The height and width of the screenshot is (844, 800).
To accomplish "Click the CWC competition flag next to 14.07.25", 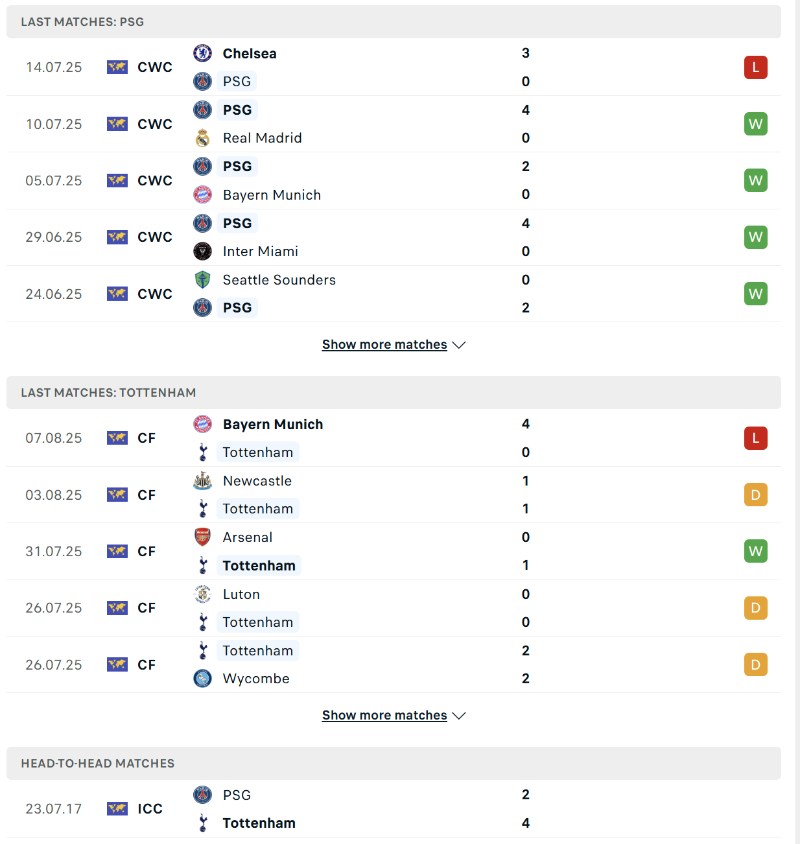I will pyautogui.click(x=120, y=67).
